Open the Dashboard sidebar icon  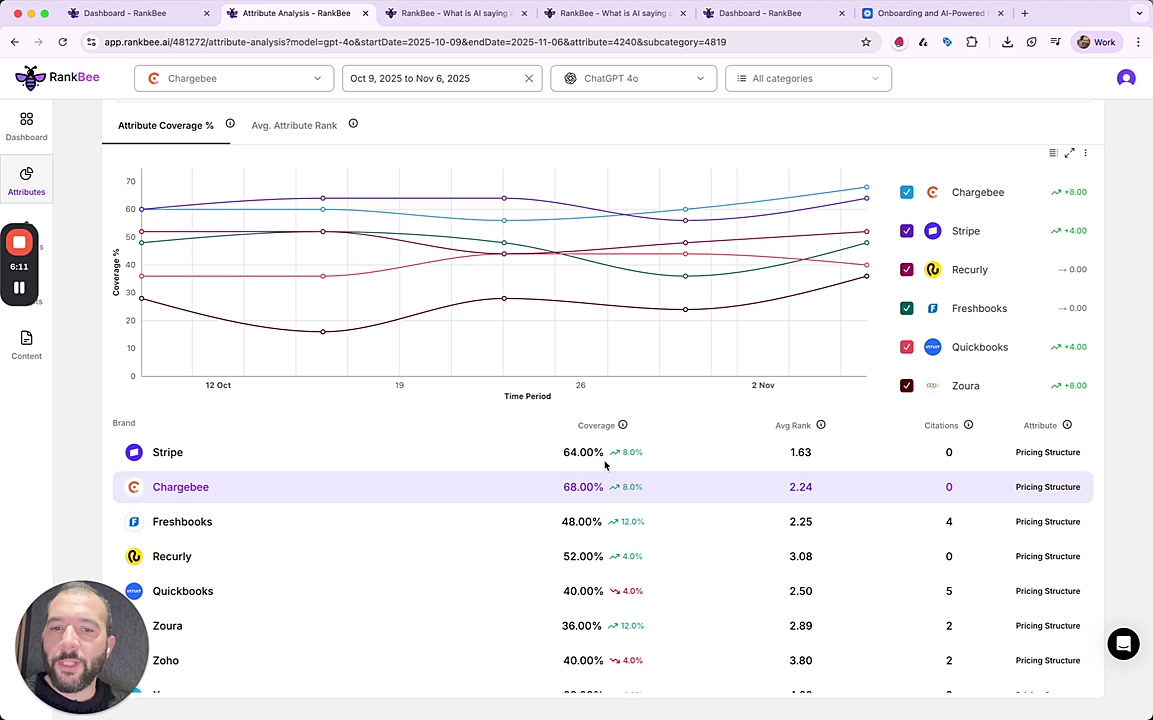click(26, 126)
